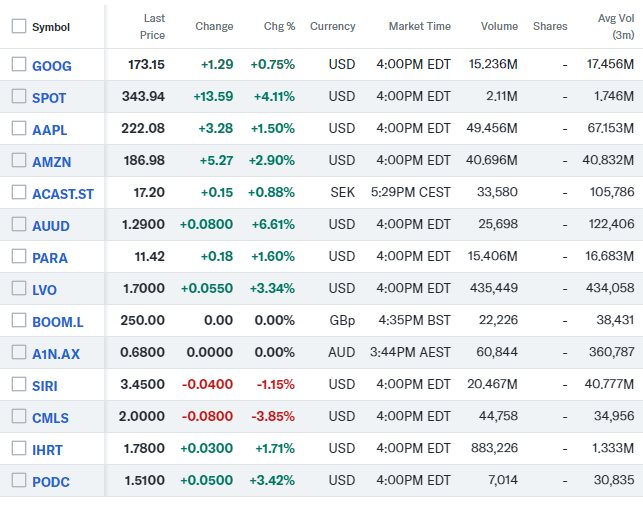Sort by the Volume column header
Image resolution: width=643 pixels, height=507 pixels.
[x=498, y=27]
